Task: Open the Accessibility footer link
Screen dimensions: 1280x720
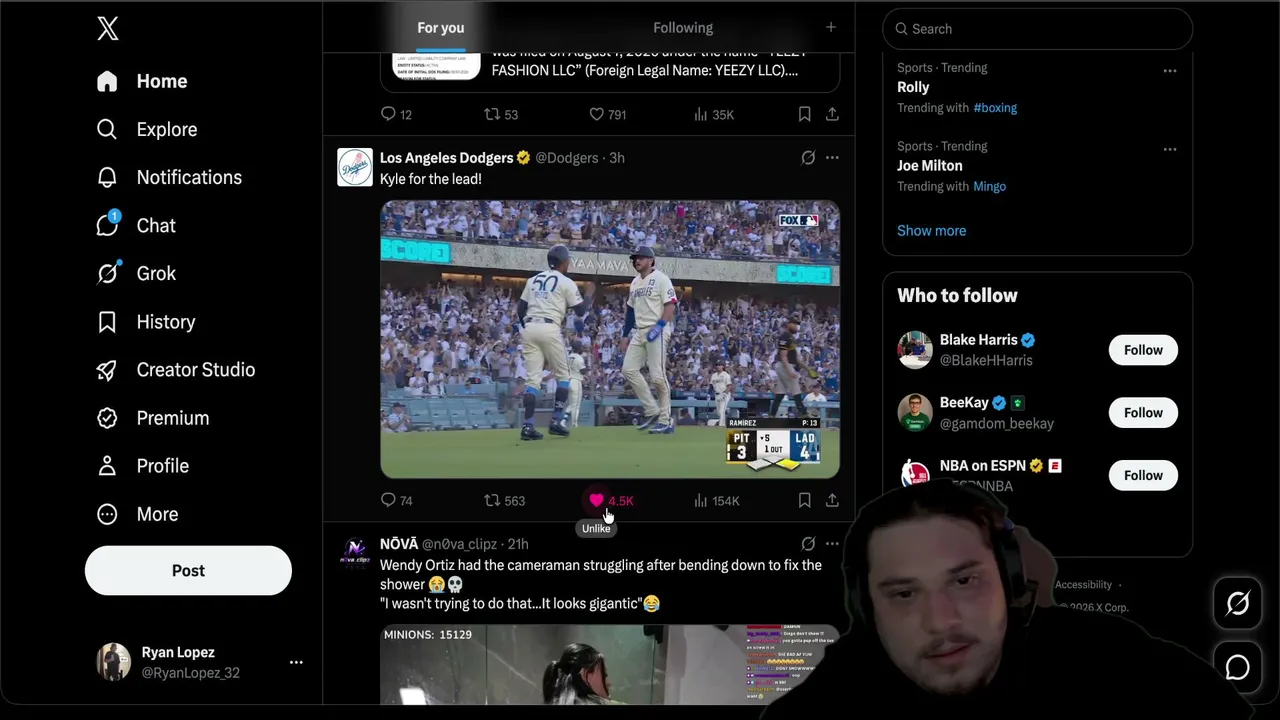Action: (1083, 585)
